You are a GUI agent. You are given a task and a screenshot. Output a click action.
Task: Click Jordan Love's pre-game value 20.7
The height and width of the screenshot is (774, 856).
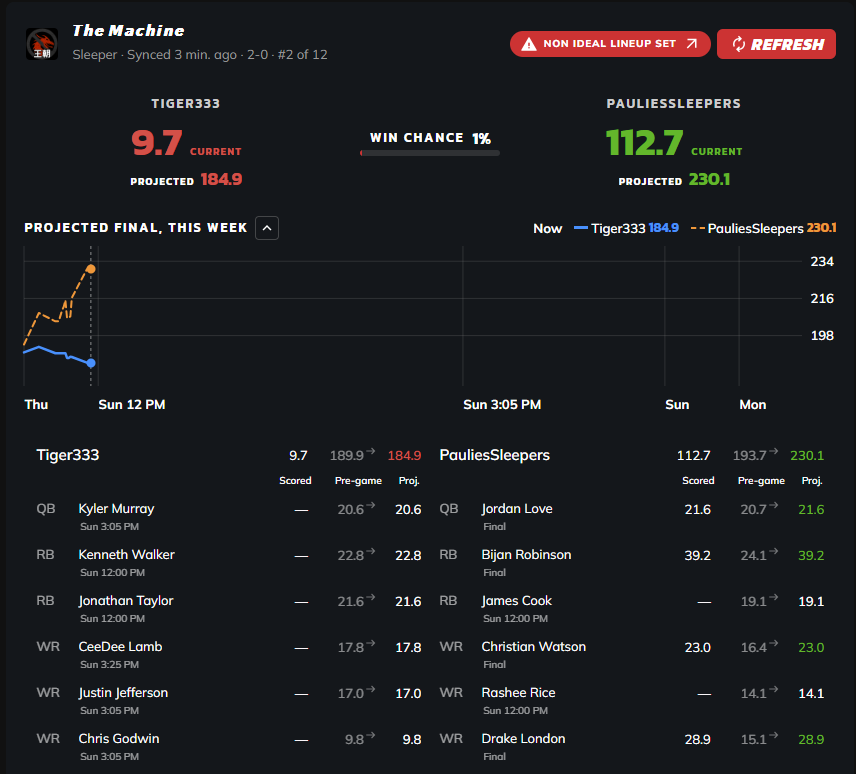(x=753, y=510)
